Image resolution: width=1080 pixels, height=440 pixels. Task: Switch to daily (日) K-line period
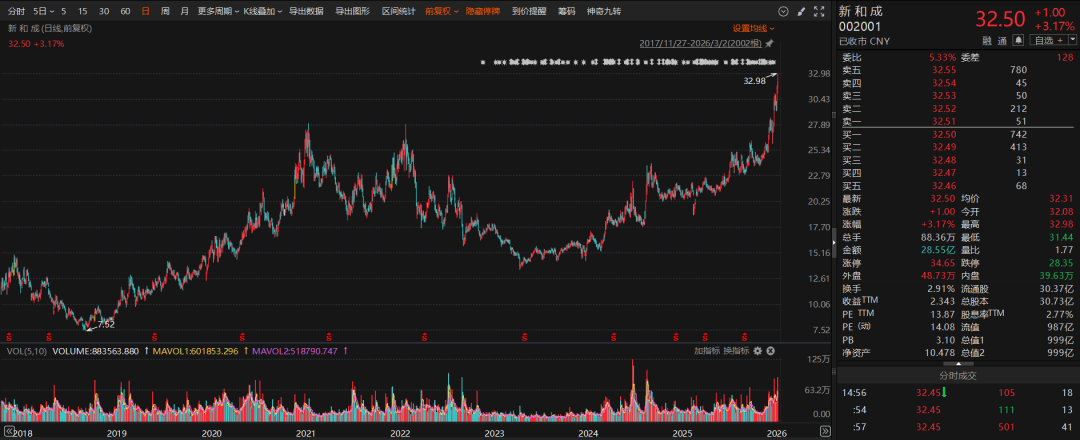coord(145,12)
